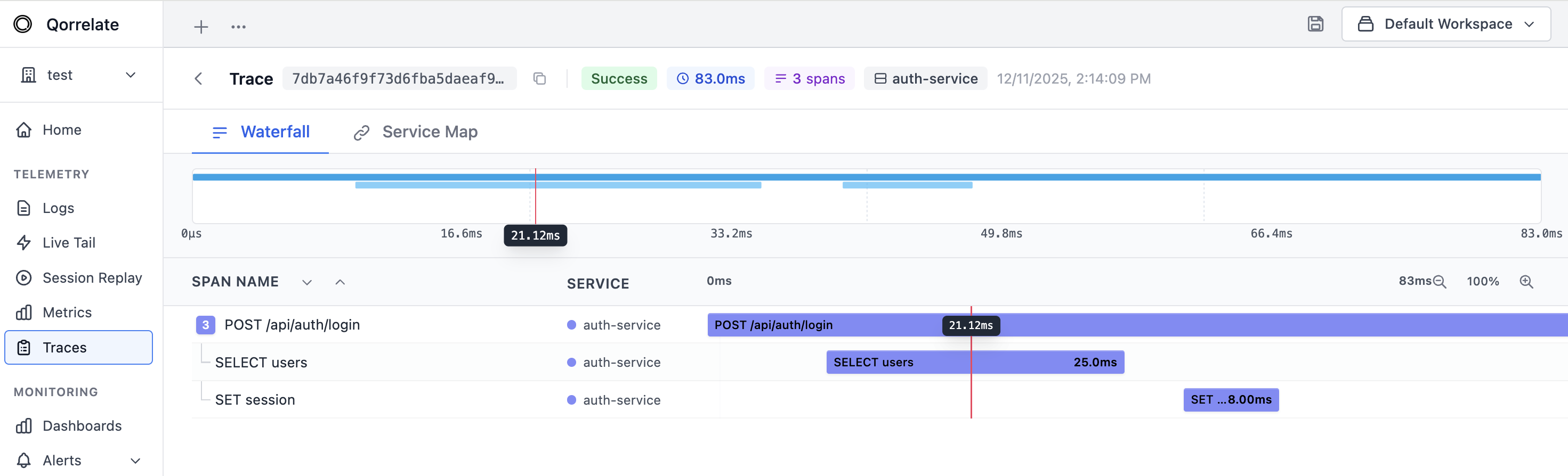Click the 49.8ms minimap axis label
This screenshot has width=1568, height=476.
tap(1001, 233)
